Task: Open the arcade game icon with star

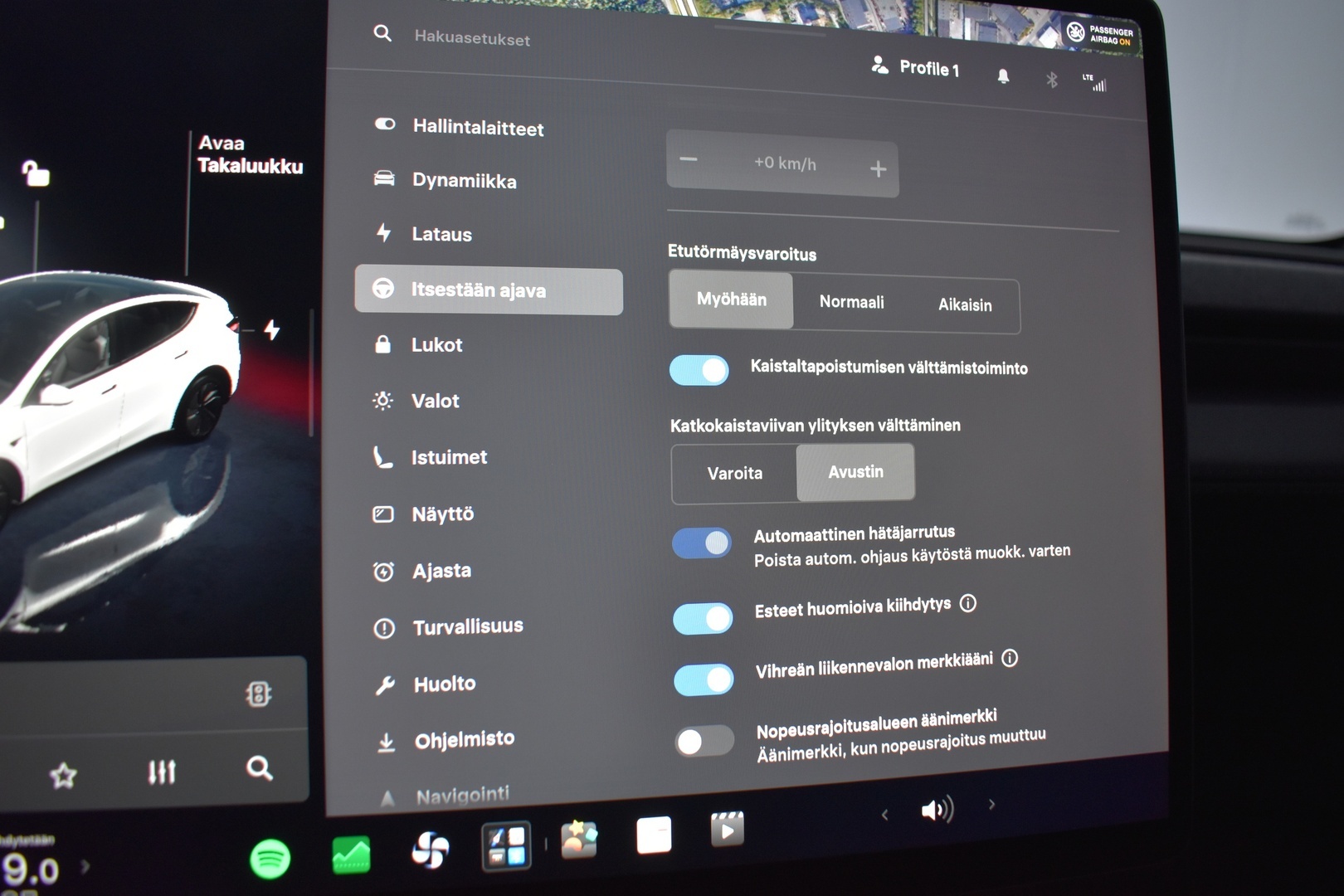Action: [x=579, y=840]
